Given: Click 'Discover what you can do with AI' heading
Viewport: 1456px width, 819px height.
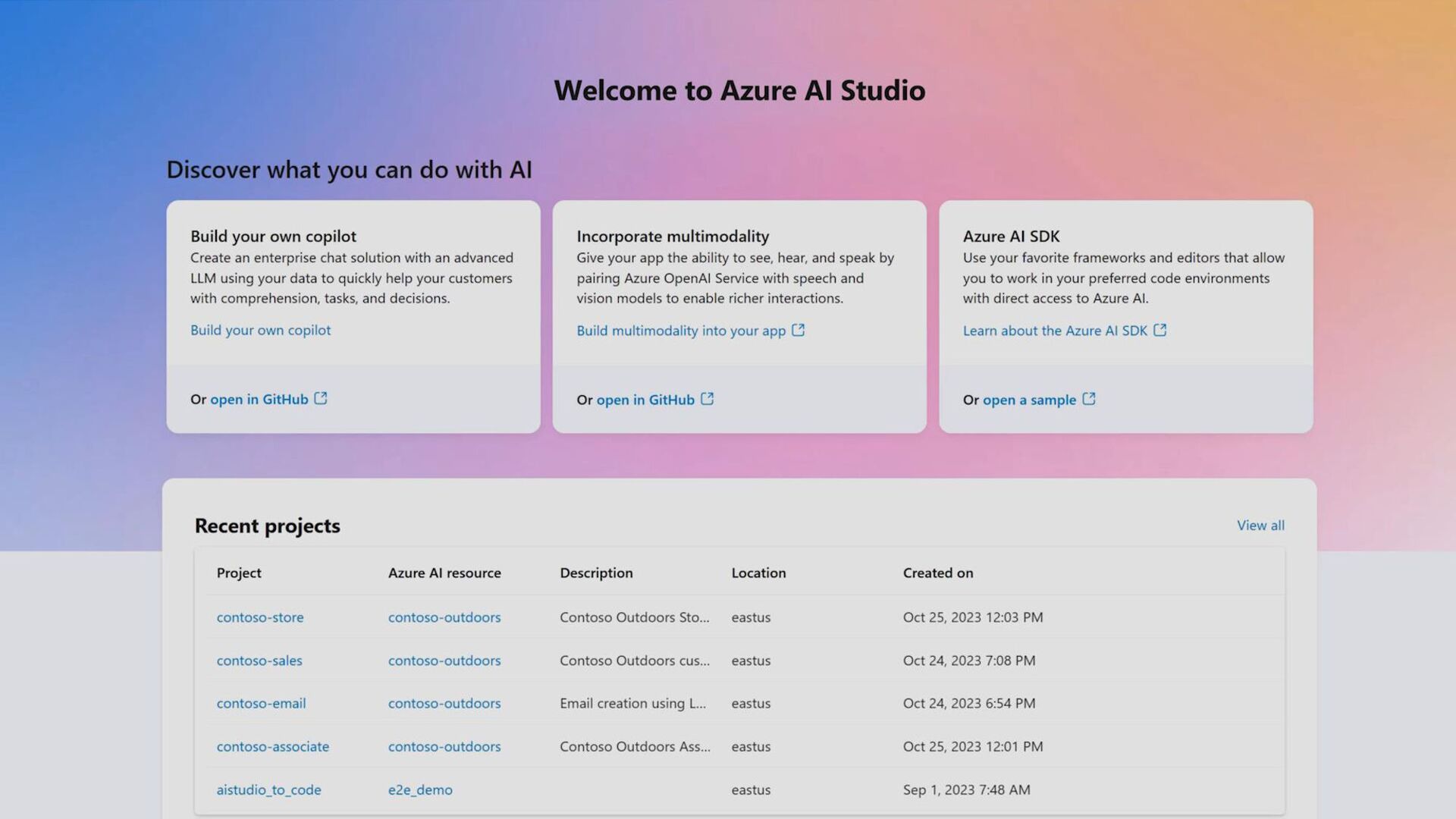Looking at the screenshot, I should point(349,169).
